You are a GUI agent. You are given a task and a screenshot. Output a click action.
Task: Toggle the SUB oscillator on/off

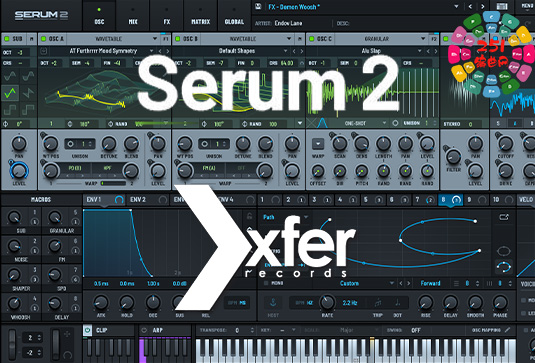point(6,39)
